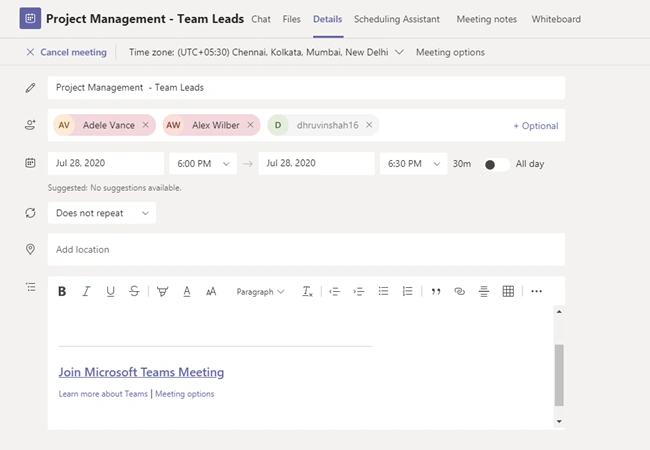Open Learn more about Teams link
650x450 pixels.
click(x=103, y=394)
